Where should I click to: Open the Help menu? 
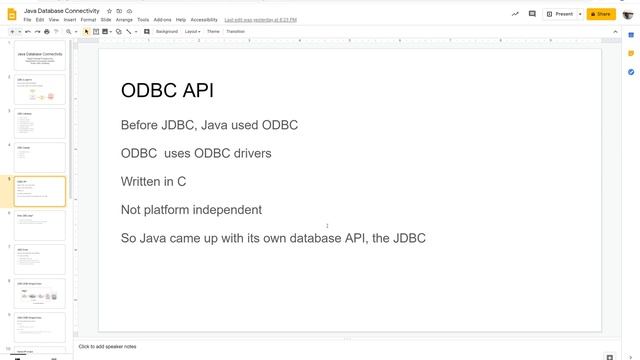181,20
